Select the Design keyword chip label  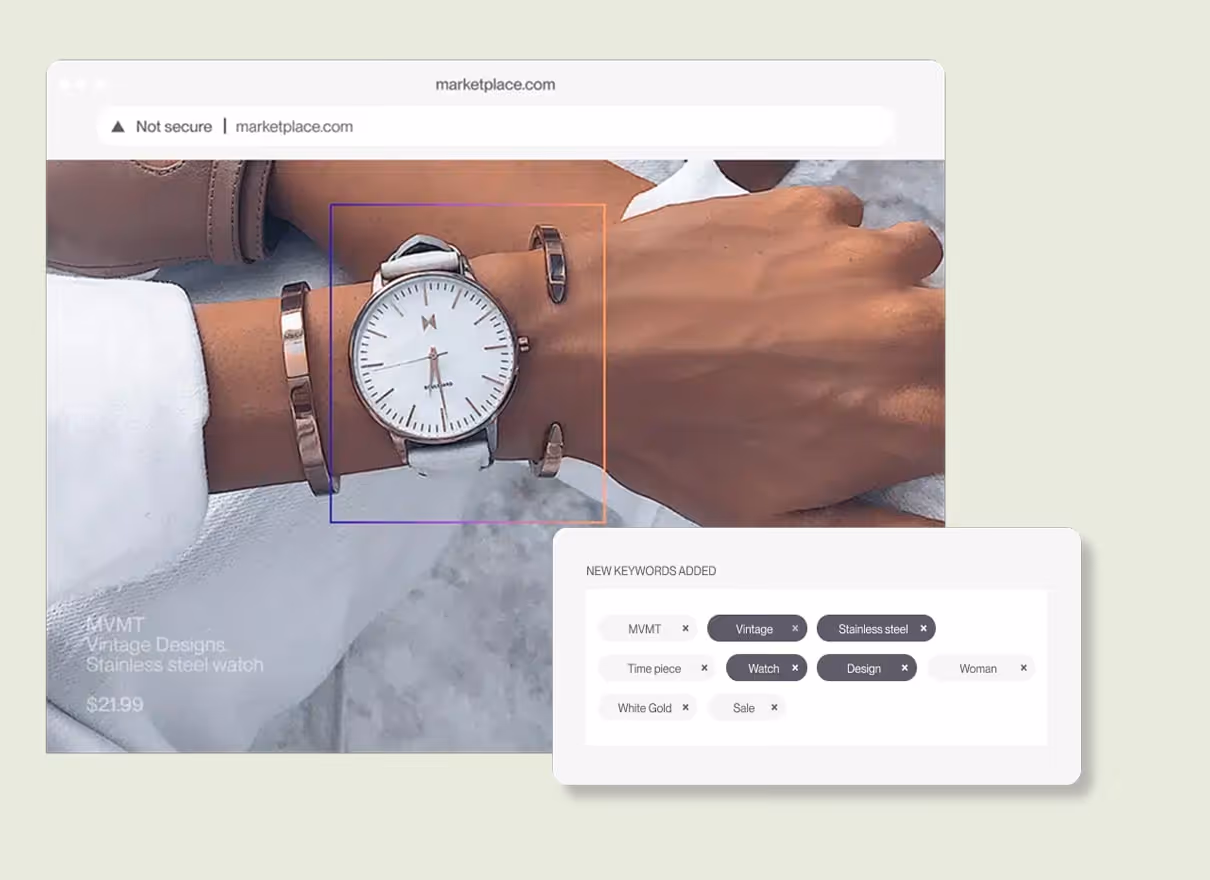pyautogui.click(x=864, y=669)
